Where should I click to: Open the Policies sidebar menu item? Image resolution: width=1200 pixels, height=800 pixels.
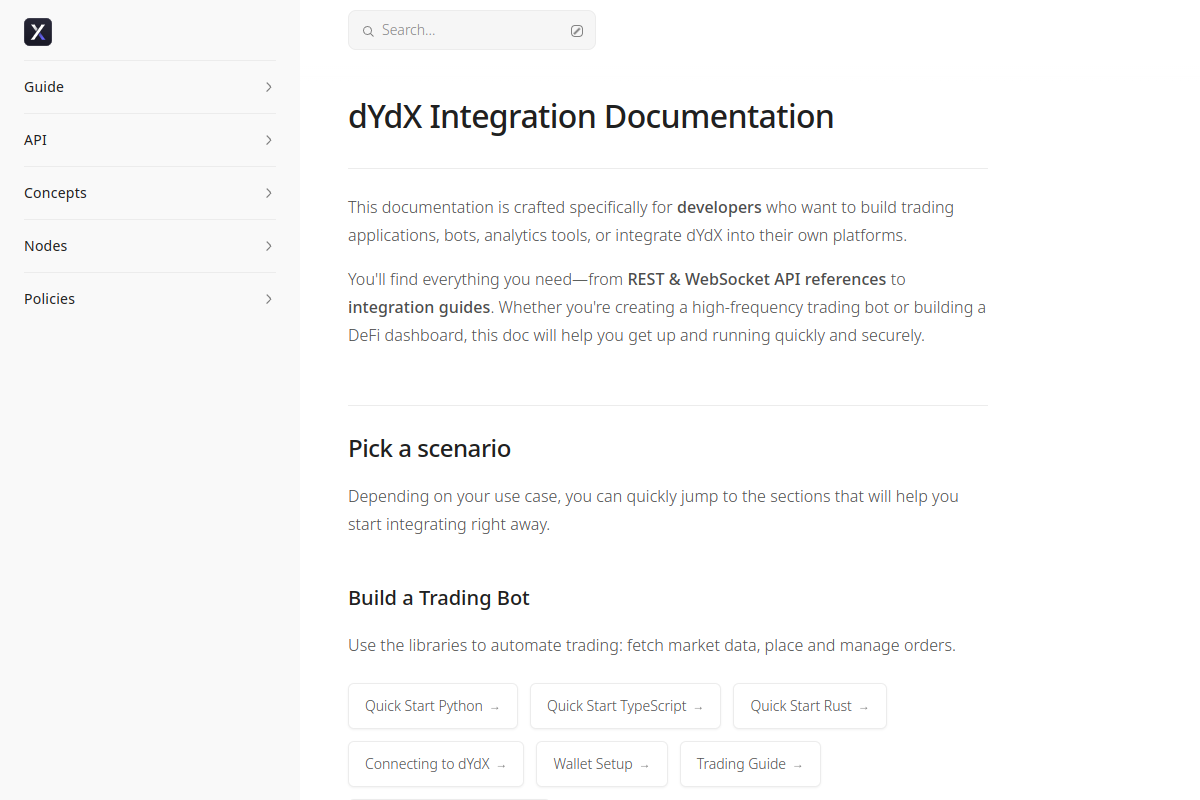pos(150,299)
